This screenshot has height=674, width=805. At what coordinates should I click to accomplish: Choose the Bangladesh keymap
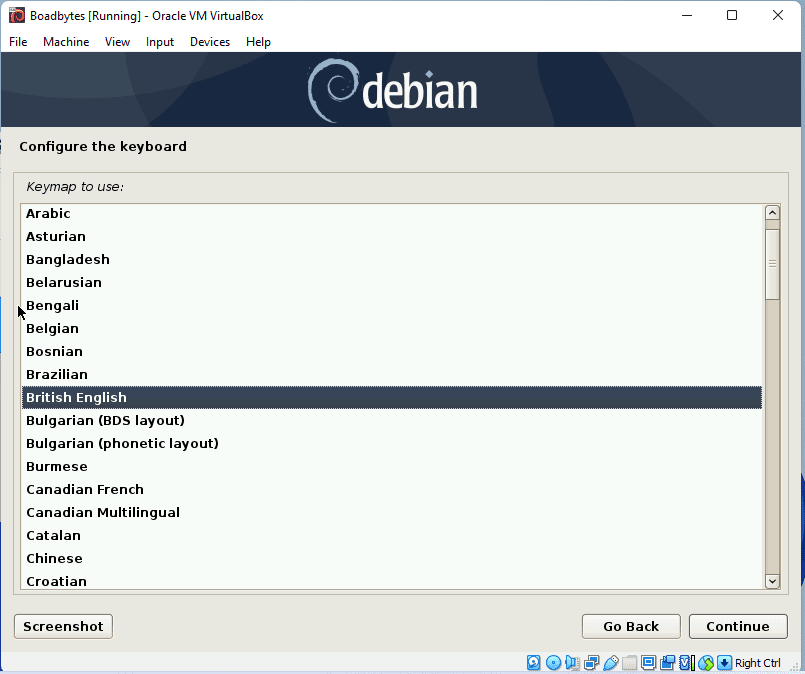pos(392,260)
